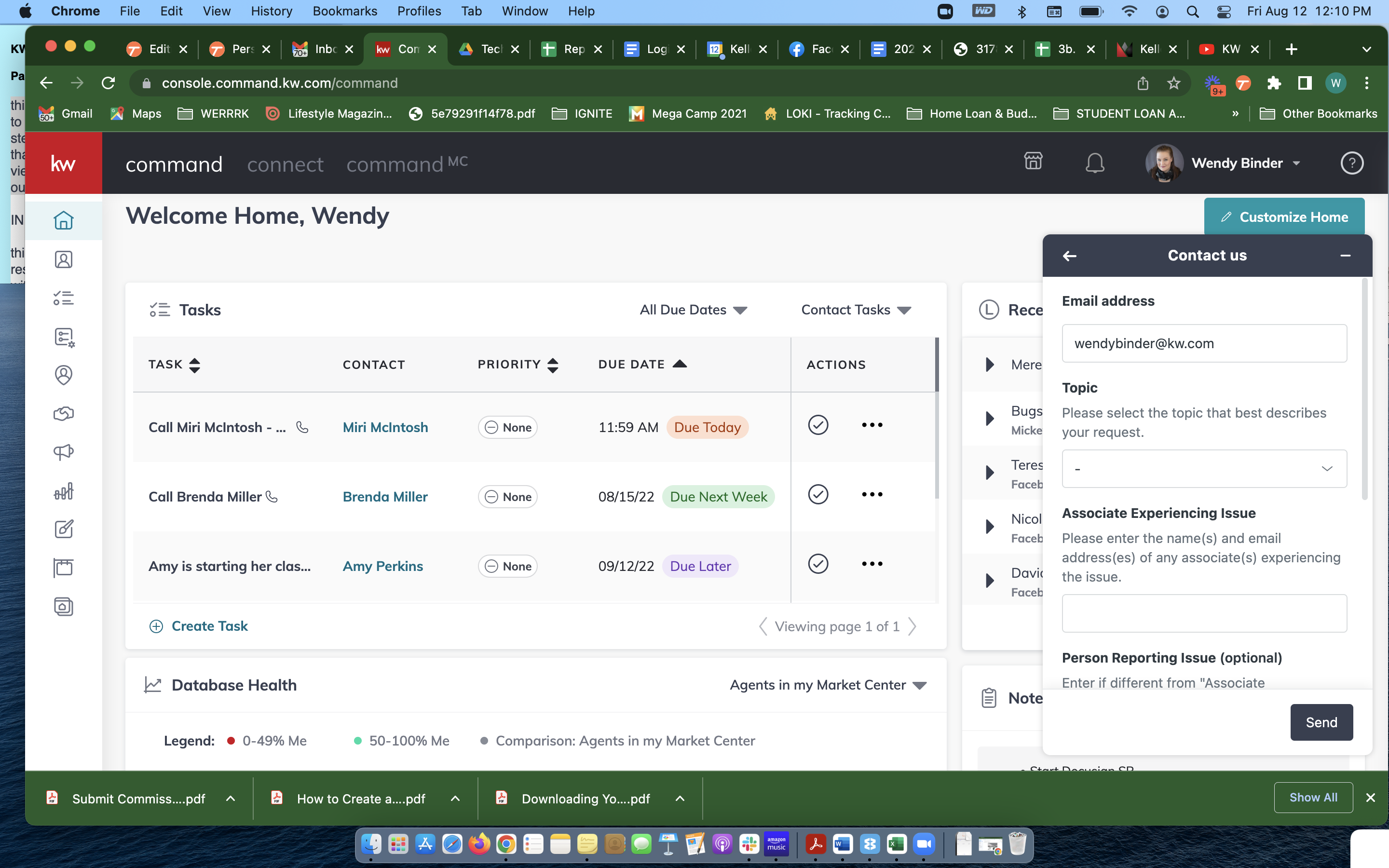Open Brenda Miller contact link
The width and height of the screenshot is (1389, 868).
tap(385, 497)
